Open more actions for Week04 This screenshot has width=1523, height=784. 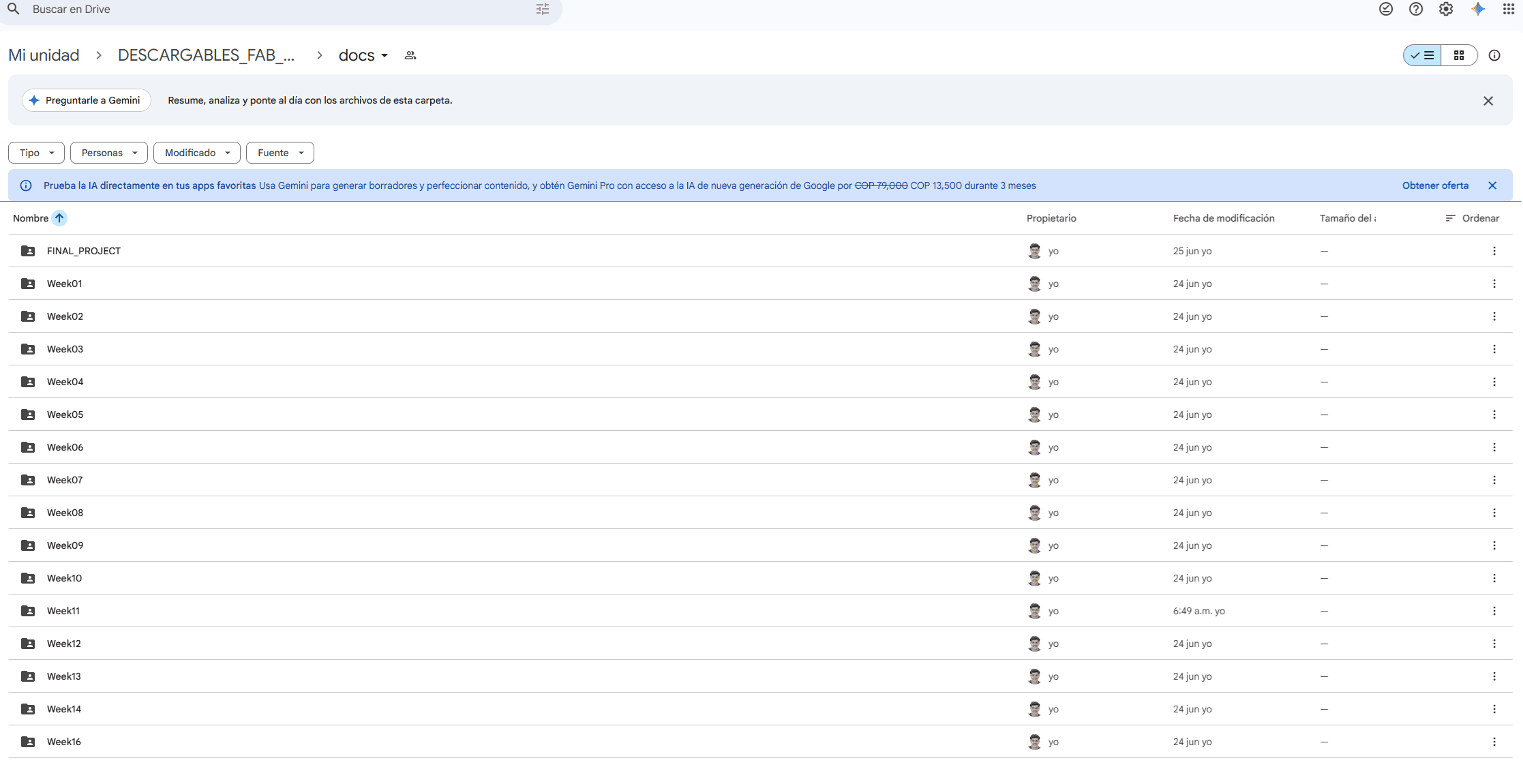(1494, 382)
